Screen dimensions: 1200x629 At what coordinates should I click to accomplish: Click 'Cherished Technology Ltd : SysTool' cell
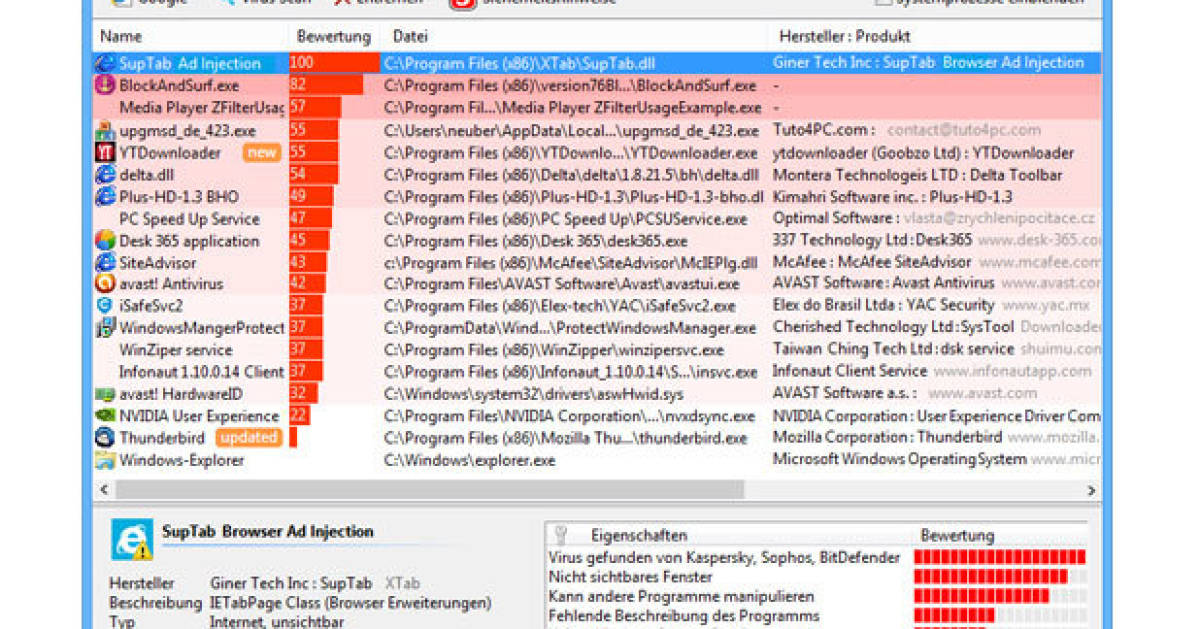[894, 328]
